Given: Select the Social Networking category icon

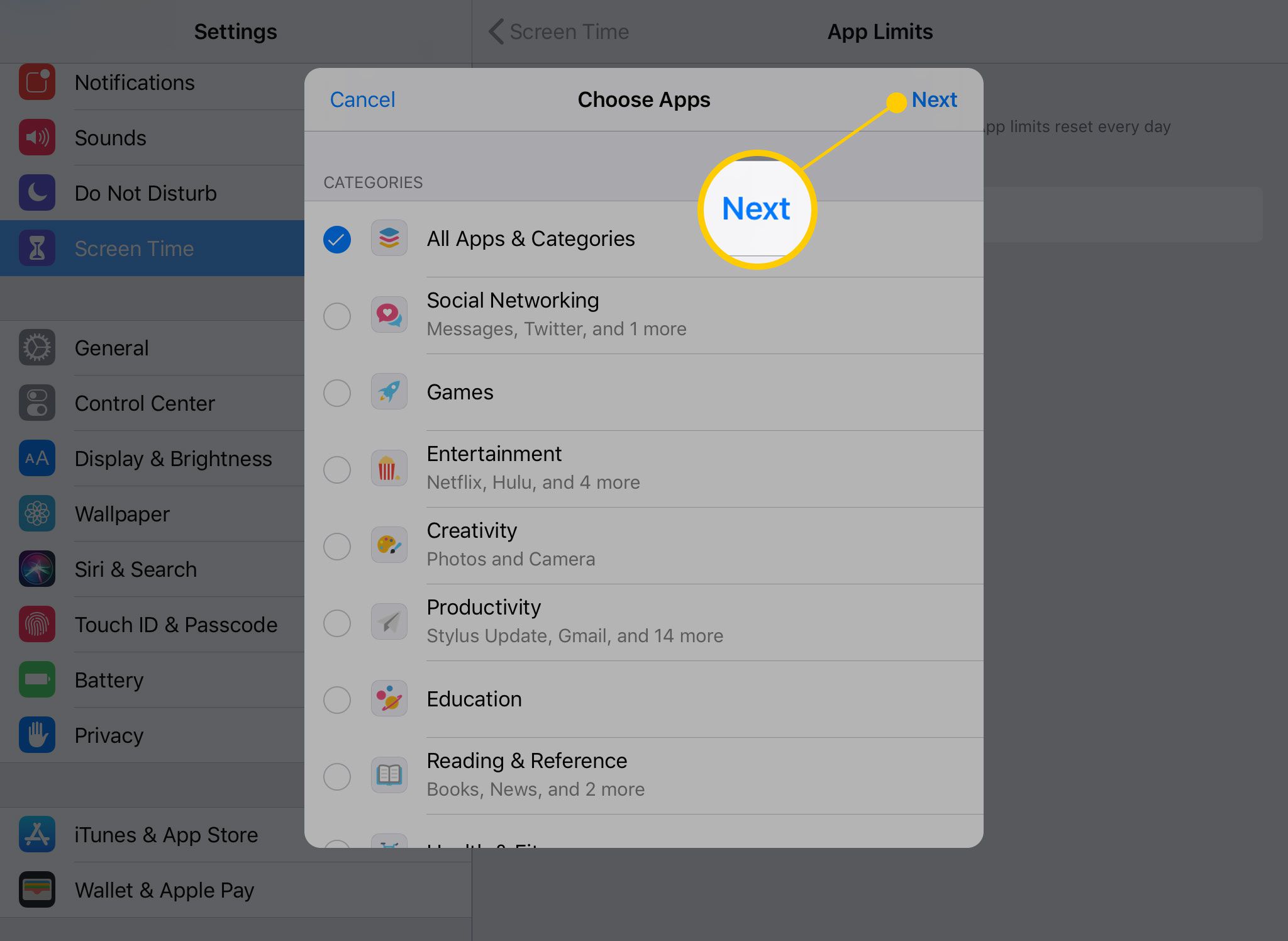Looking at the screenshot, I should click(x=389, y=314).
